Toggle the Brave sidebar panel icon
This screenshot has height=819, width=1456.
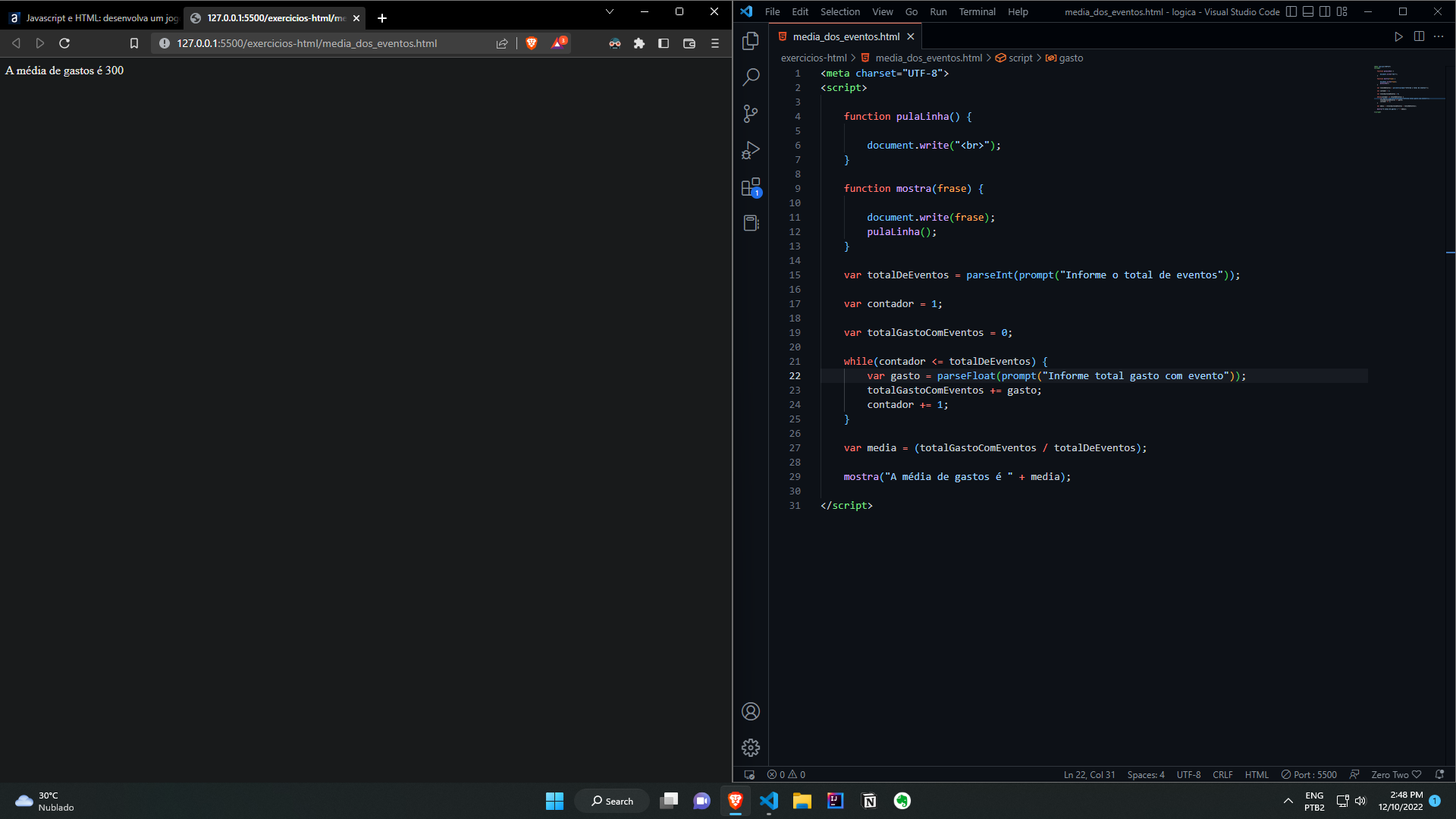click(664, 43)
